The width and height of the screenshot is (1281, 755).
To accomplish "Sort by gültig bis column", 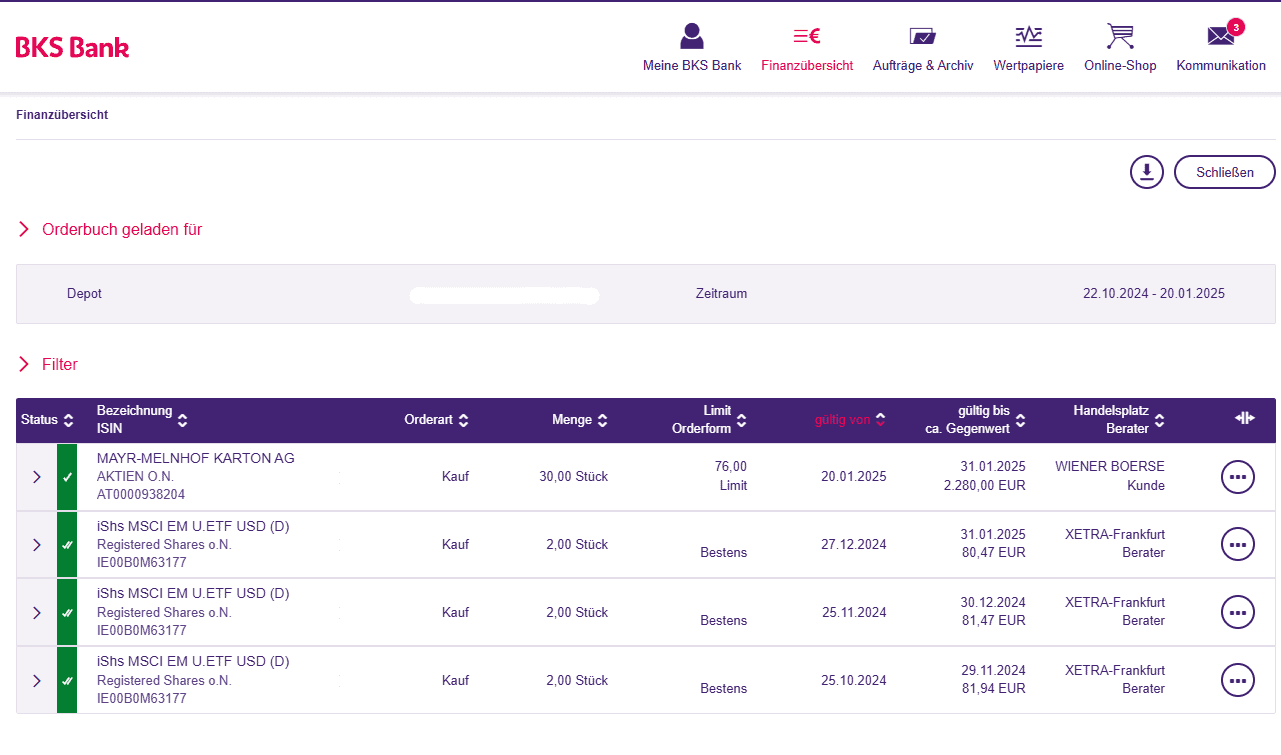I will (x=975, y=418).
